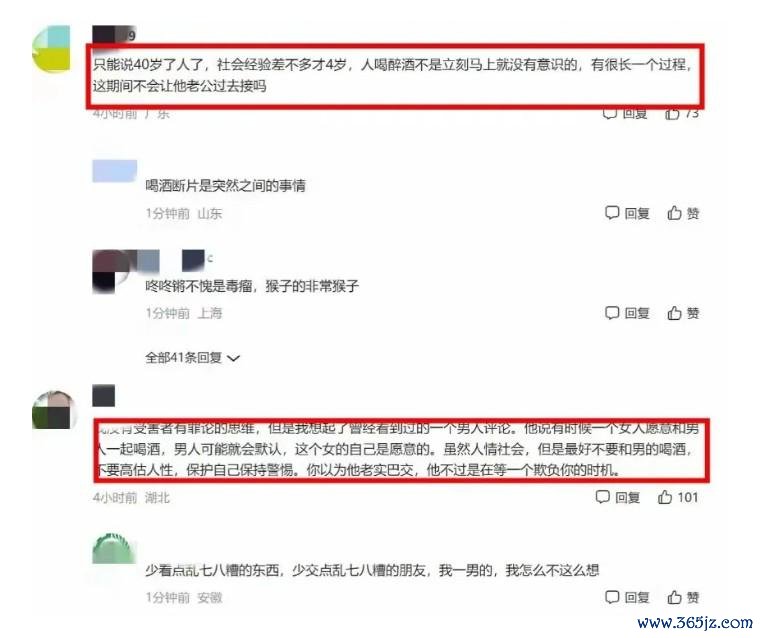This screenshot has height=638, width=760.
Task: Open the yellow-green avatar of top commenter
Action: pos(51,48)
